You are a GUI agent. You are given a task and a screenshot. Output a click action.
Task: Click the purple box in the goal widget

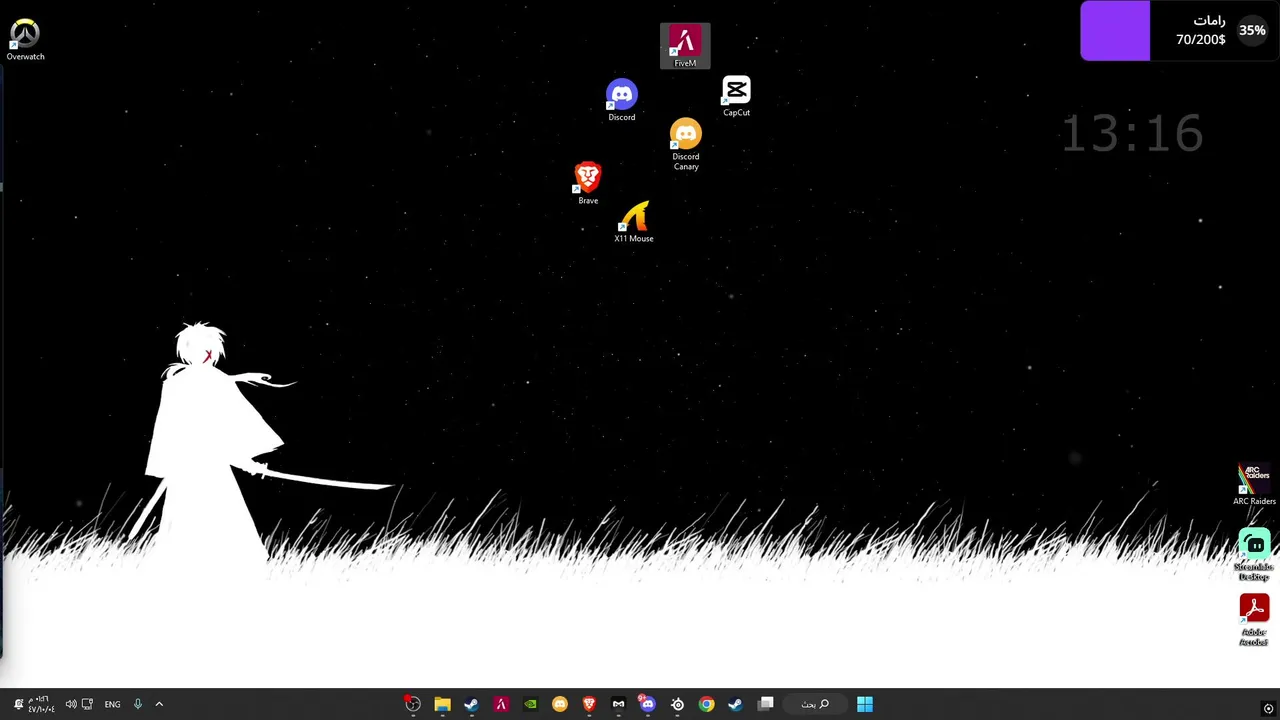tap(1115, 30)
